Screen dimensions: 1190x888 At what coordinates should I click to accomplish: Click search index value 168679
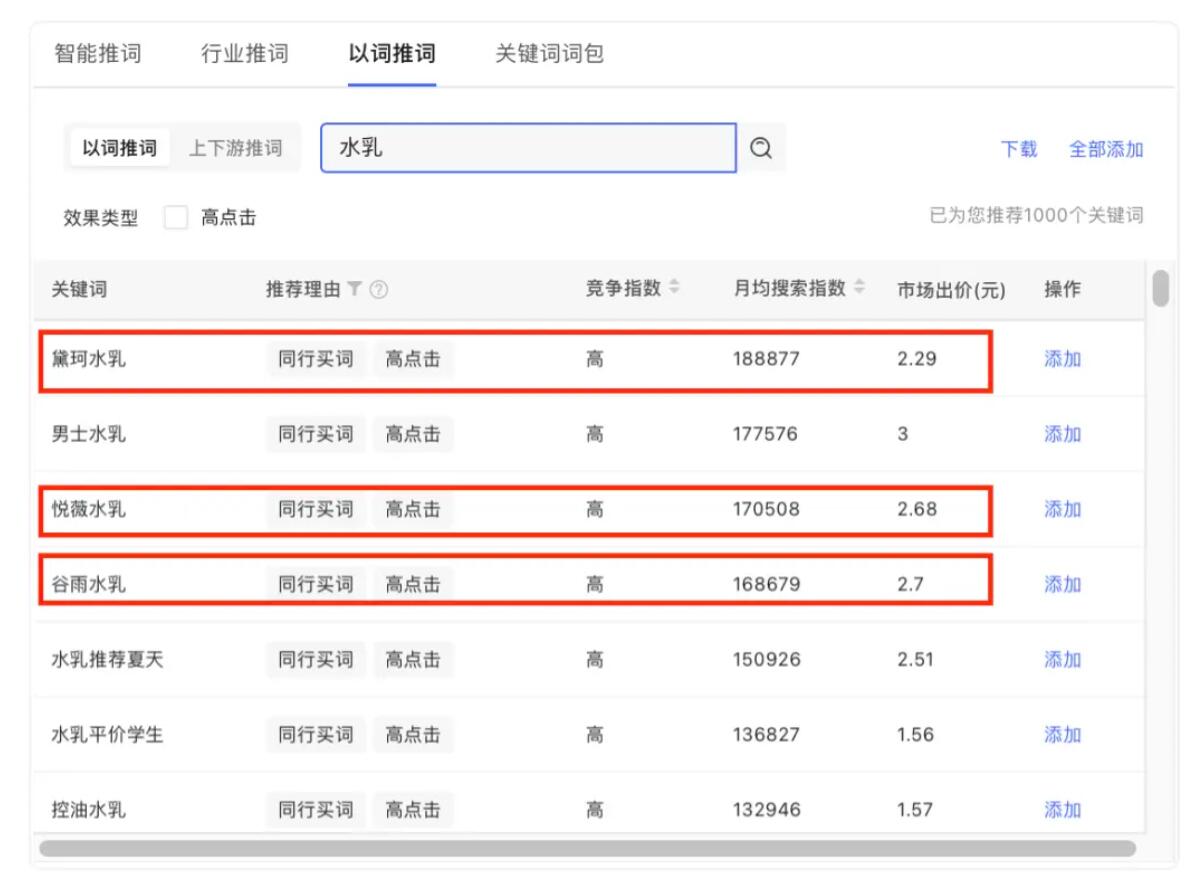pos(766,584)
